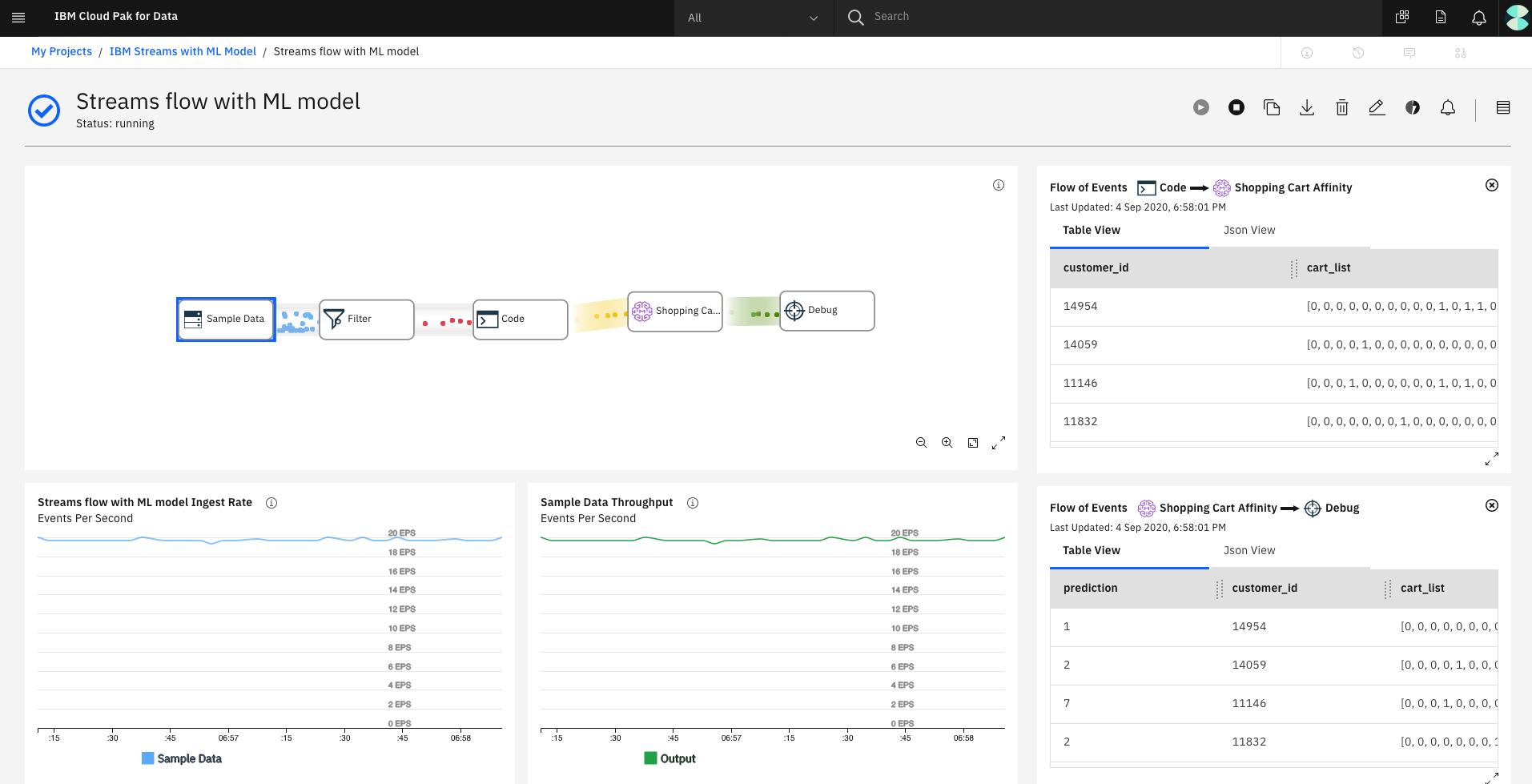Go to IBM Streams with ML Model breadcrumb
Screen dimensions: 1532x784
point(183,51)
